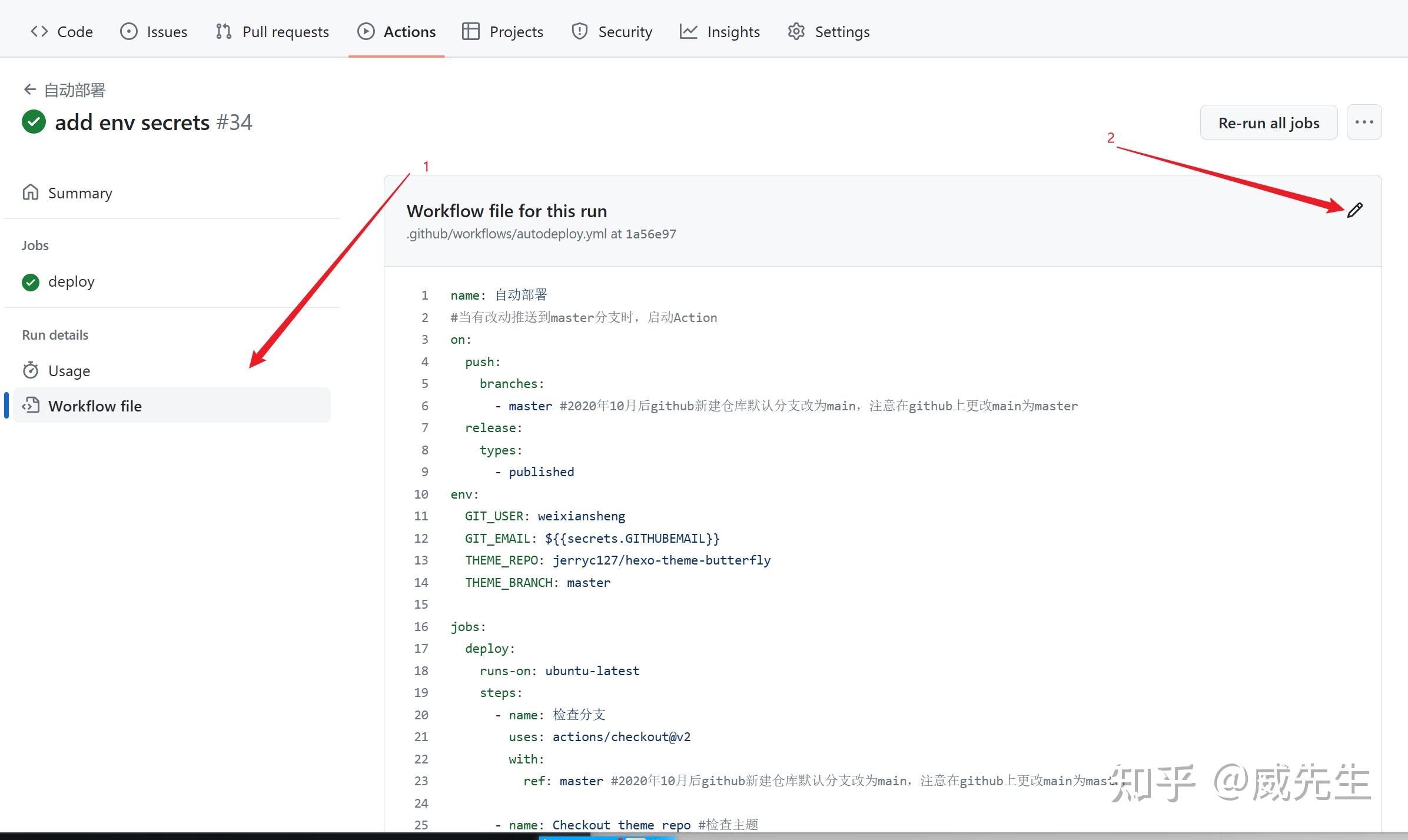Open the three-dot options menu

(x=1364, y=122)
